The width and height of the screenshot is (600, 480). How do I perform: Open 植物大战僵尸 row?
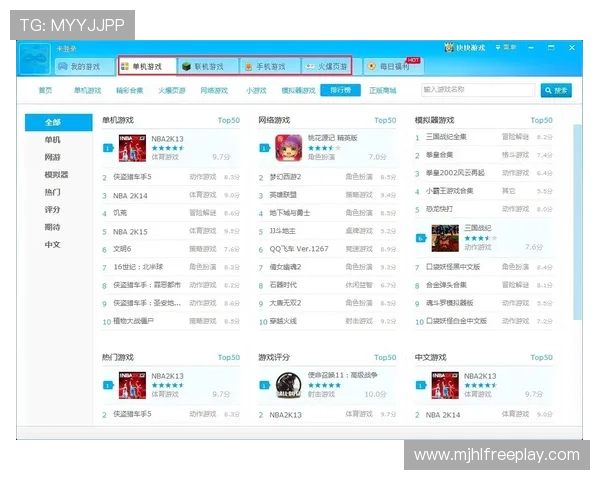(x=171, y=321)
